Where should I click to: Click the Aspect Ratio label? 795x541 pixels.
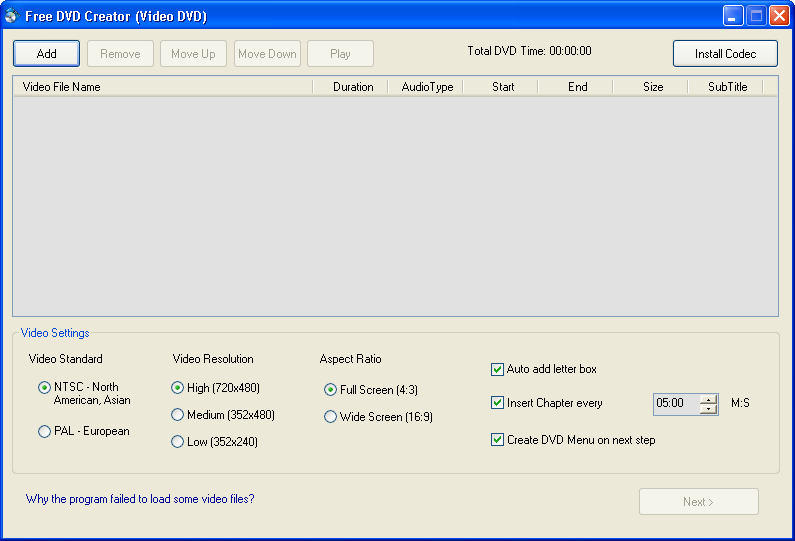point(350,359)
